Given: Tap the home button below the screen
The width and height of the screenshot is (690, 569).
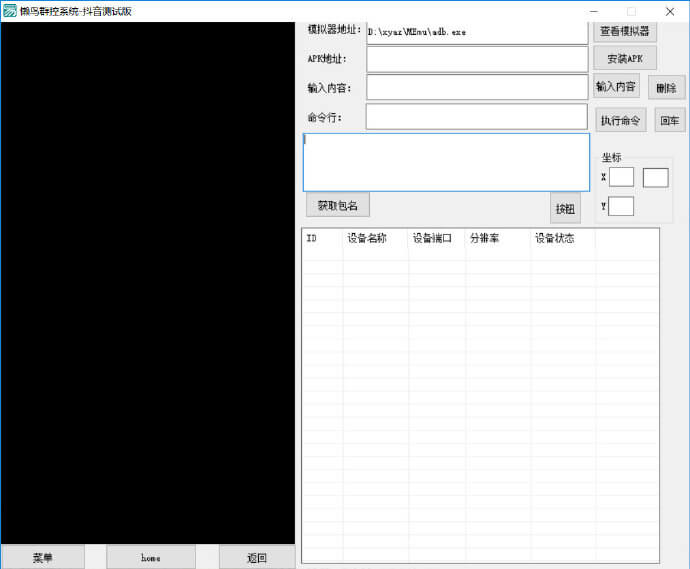Looking at the screenshot, I should click(151, 557).
